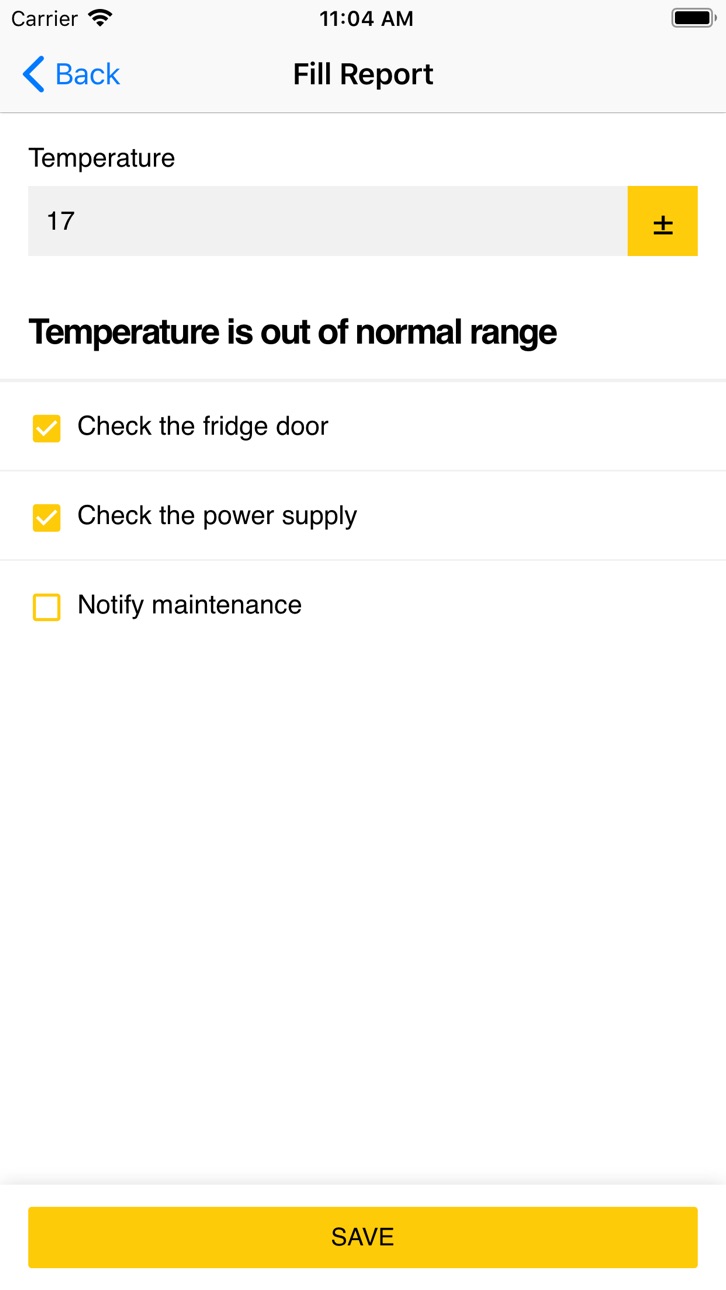
Task: Tap the Temperature field label
Action: point(102,158)
